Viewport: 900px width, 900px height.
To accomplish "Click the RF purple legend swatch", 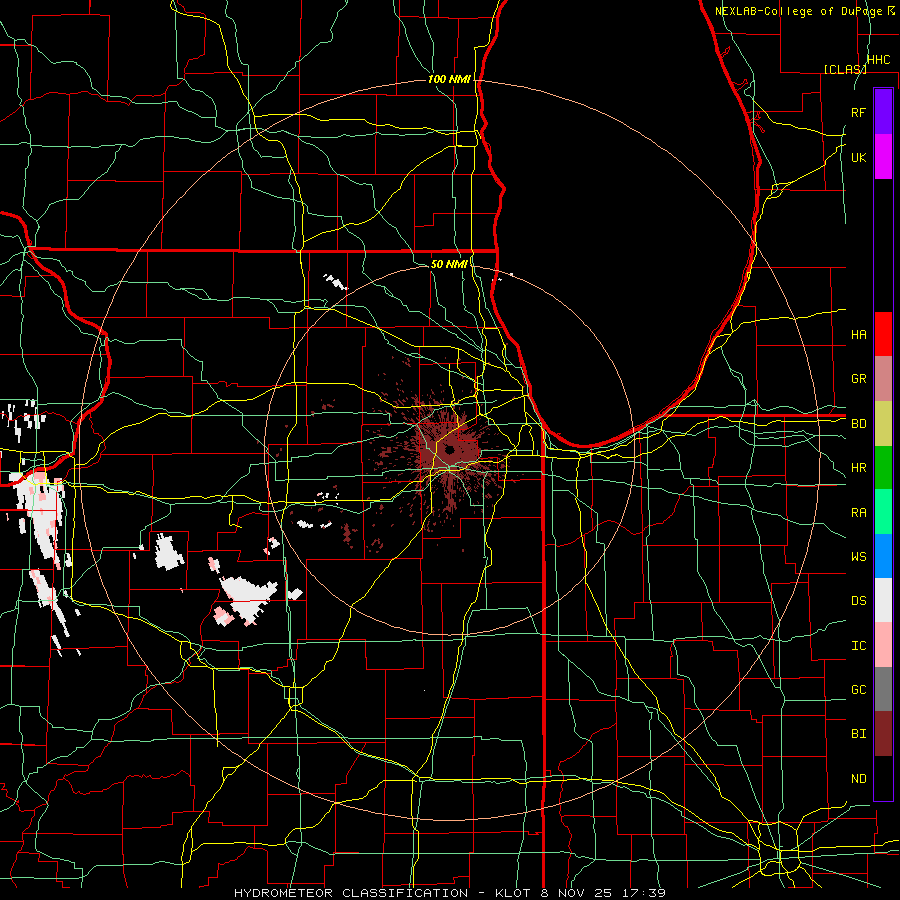I will 883,112.
